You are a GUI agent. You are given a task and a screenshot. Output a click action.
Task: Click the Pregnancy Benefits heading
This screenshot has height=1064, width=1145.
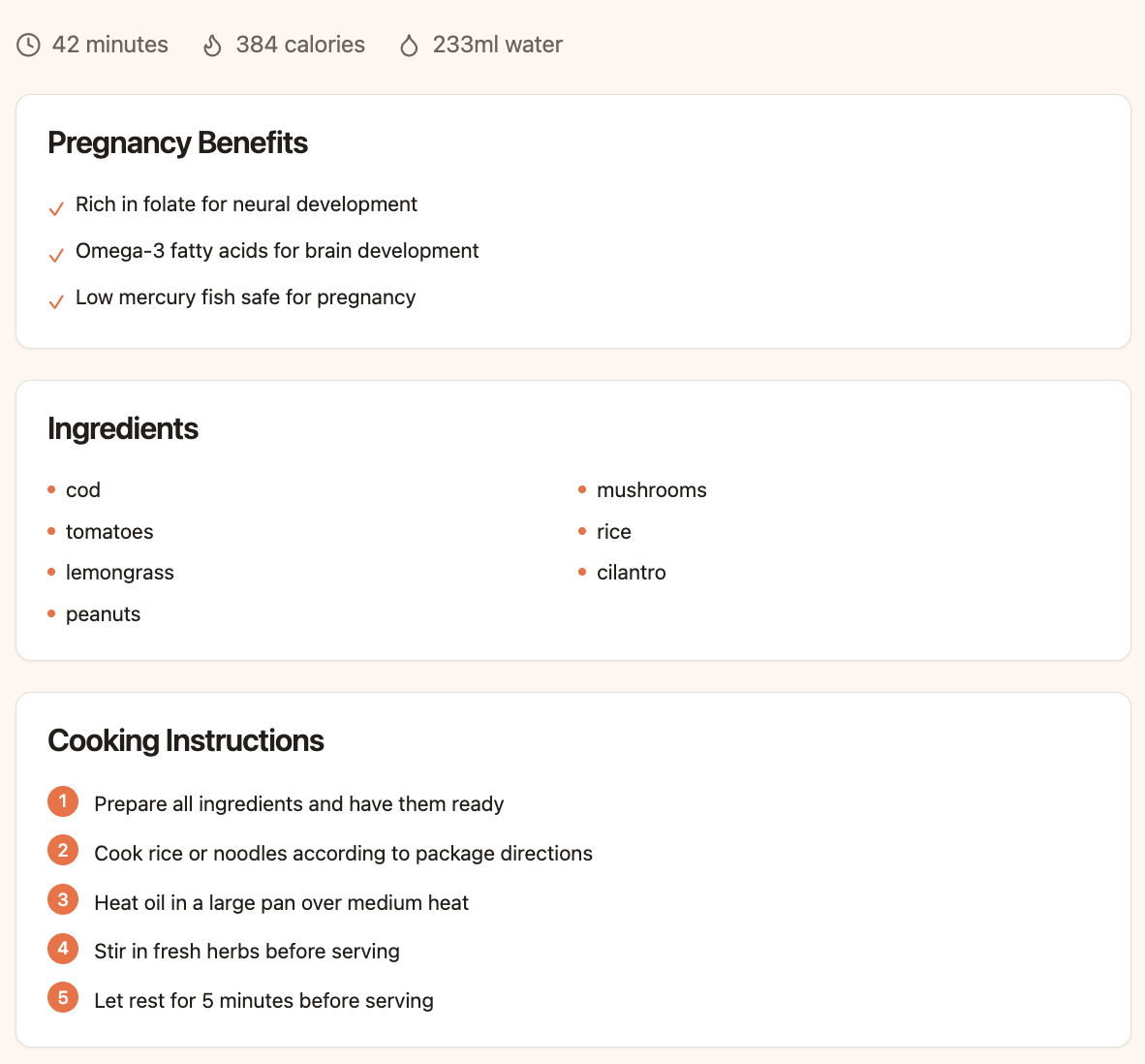click(177, 143)
